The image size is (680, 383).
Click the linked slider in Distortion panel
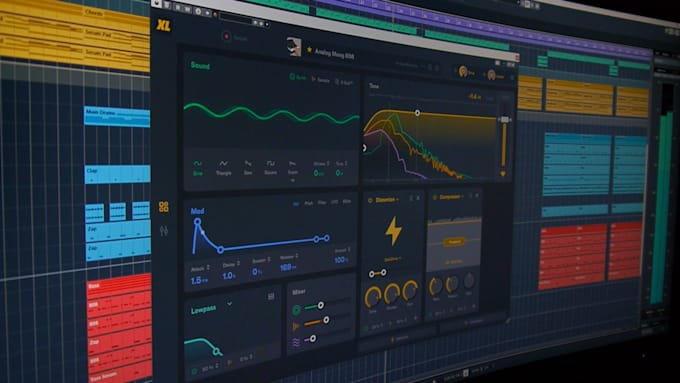[377, 273]
